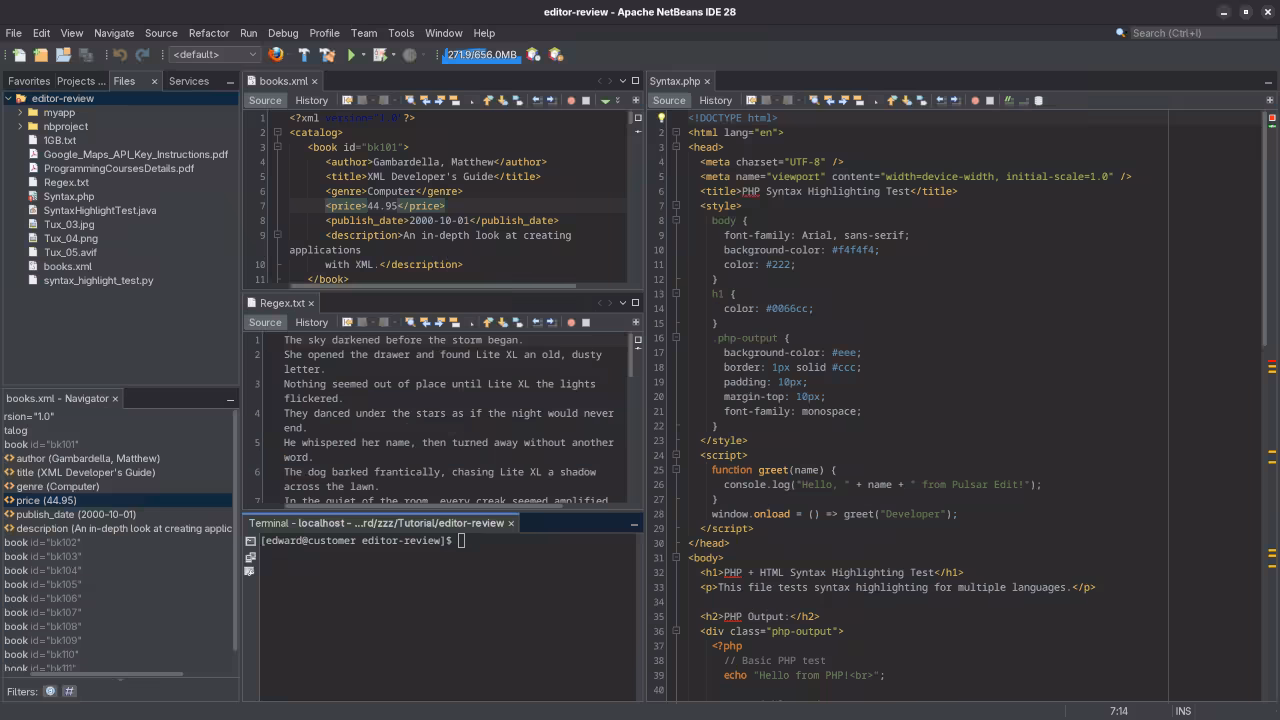Switch to the Syntax.php editor tab
Image resolution: width=1280 pixels, height=720 pixels.
[677, 81]
